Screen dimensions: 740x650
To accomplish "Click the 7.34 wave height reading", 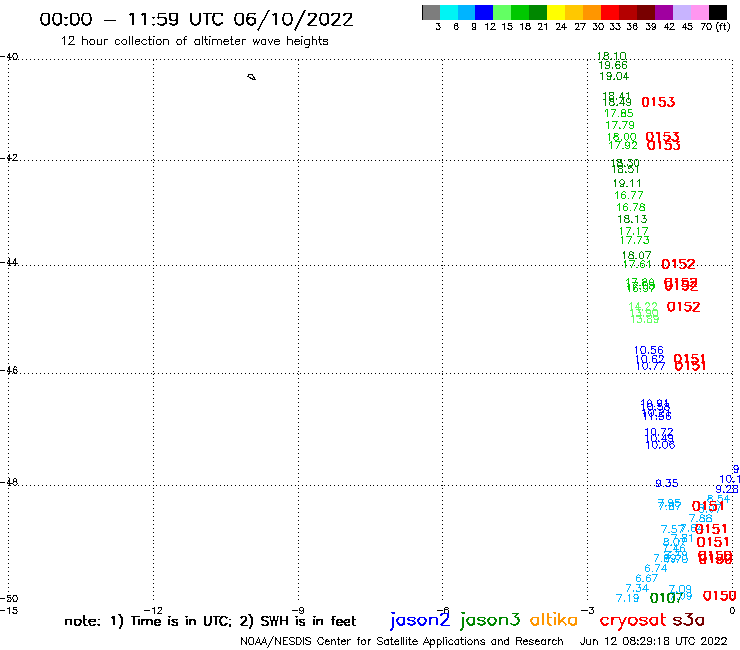I will 637,589.
